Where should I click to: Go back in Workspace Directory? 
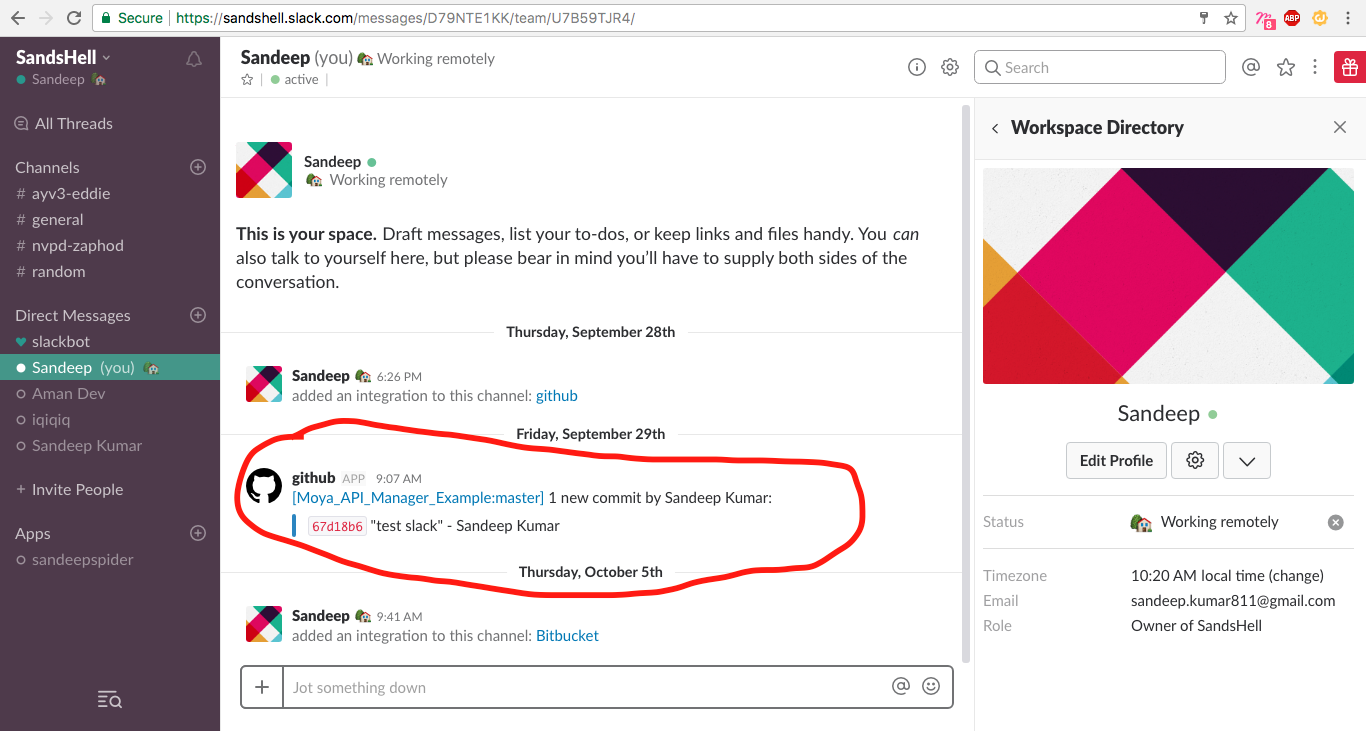(x=995, y=128)
